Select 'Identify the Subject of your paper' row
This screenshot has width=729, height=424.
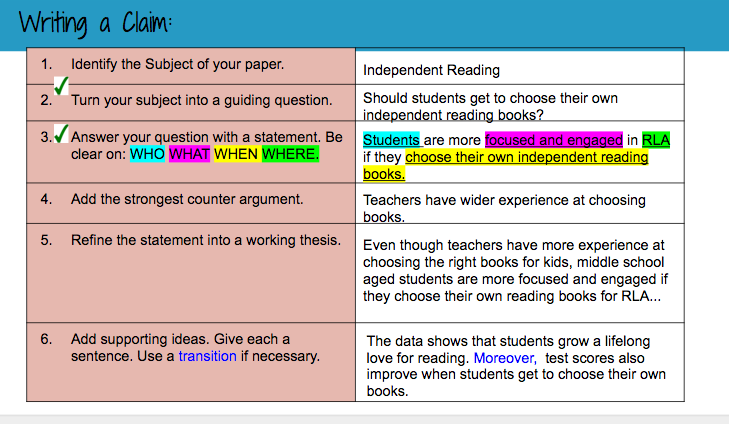(177, 64)
